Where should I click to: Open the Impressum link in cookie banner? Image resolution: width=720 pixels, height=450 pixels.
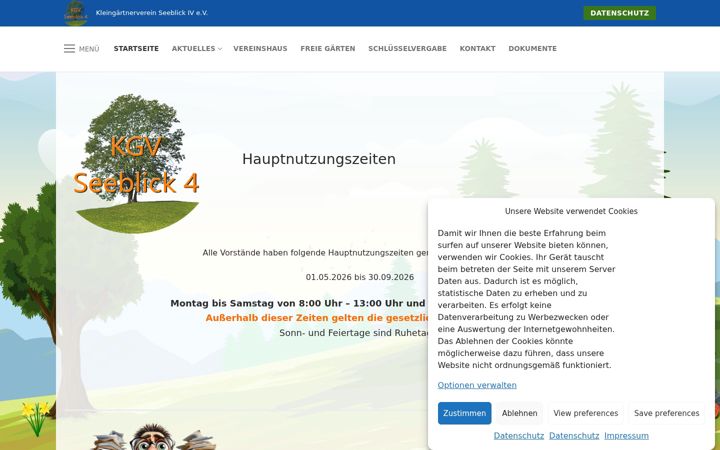coord(626,436)
